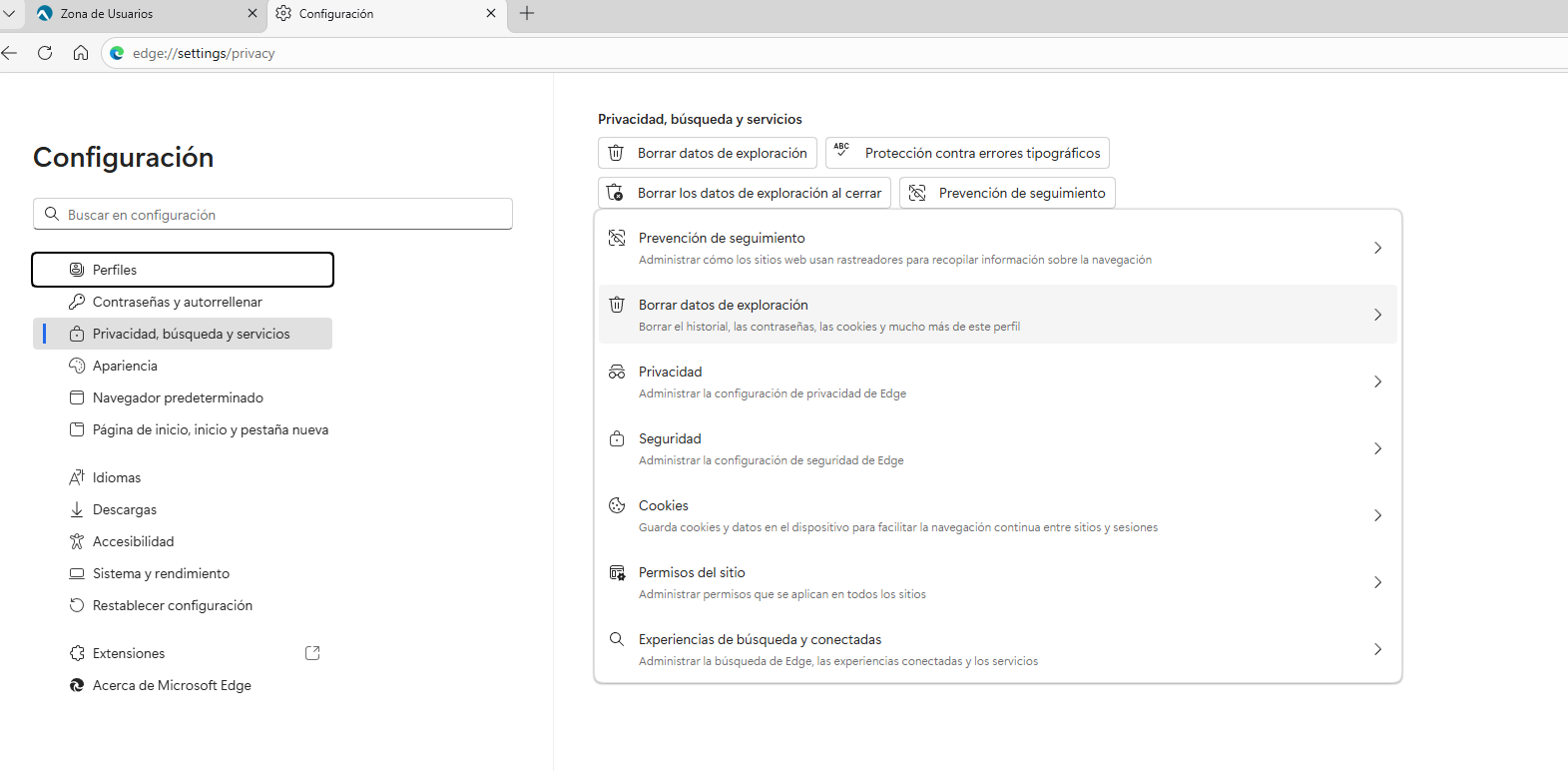
Task: Open Contraseñas y autorrellenar section
Action: (x=183, y=302)
